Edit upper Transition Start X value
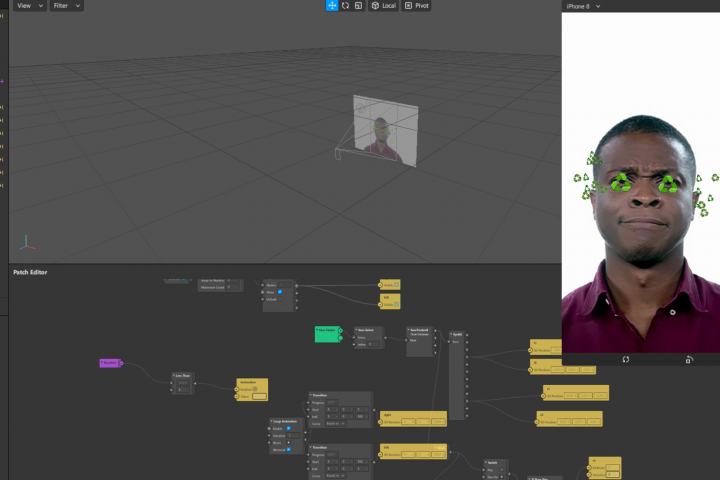720x480 pixels. coord(332,409)
